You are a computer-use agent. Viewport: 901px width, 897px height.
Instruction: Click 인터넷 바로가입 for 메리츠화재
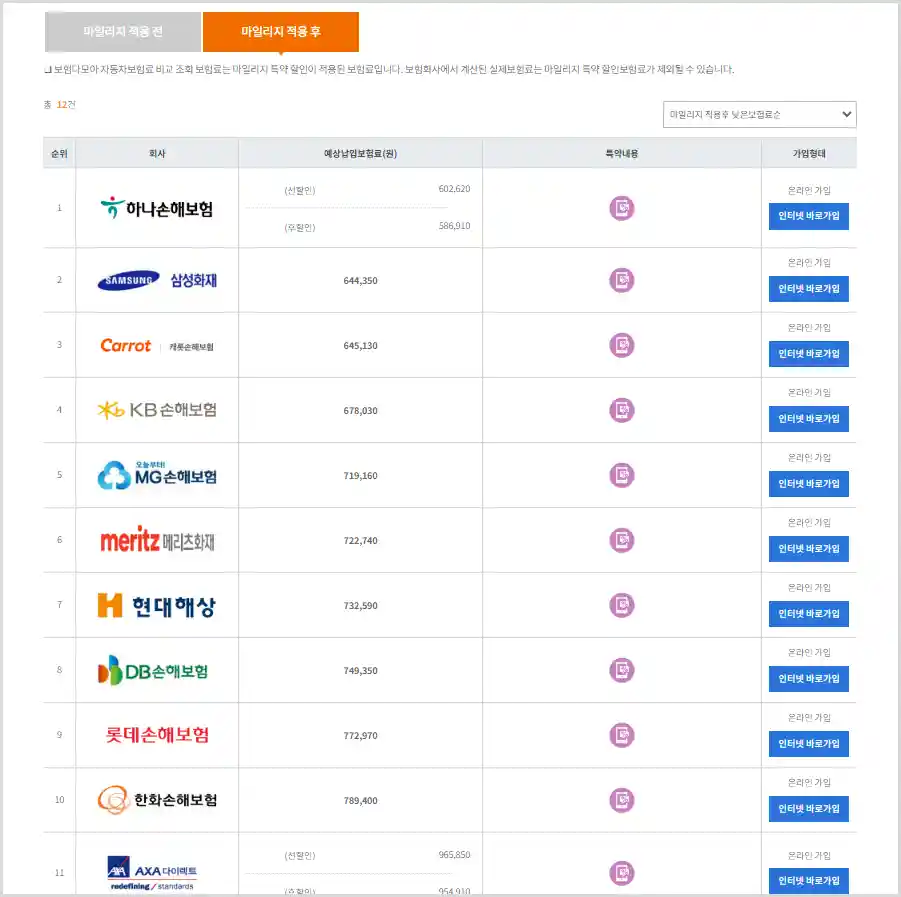coord(808,548)
